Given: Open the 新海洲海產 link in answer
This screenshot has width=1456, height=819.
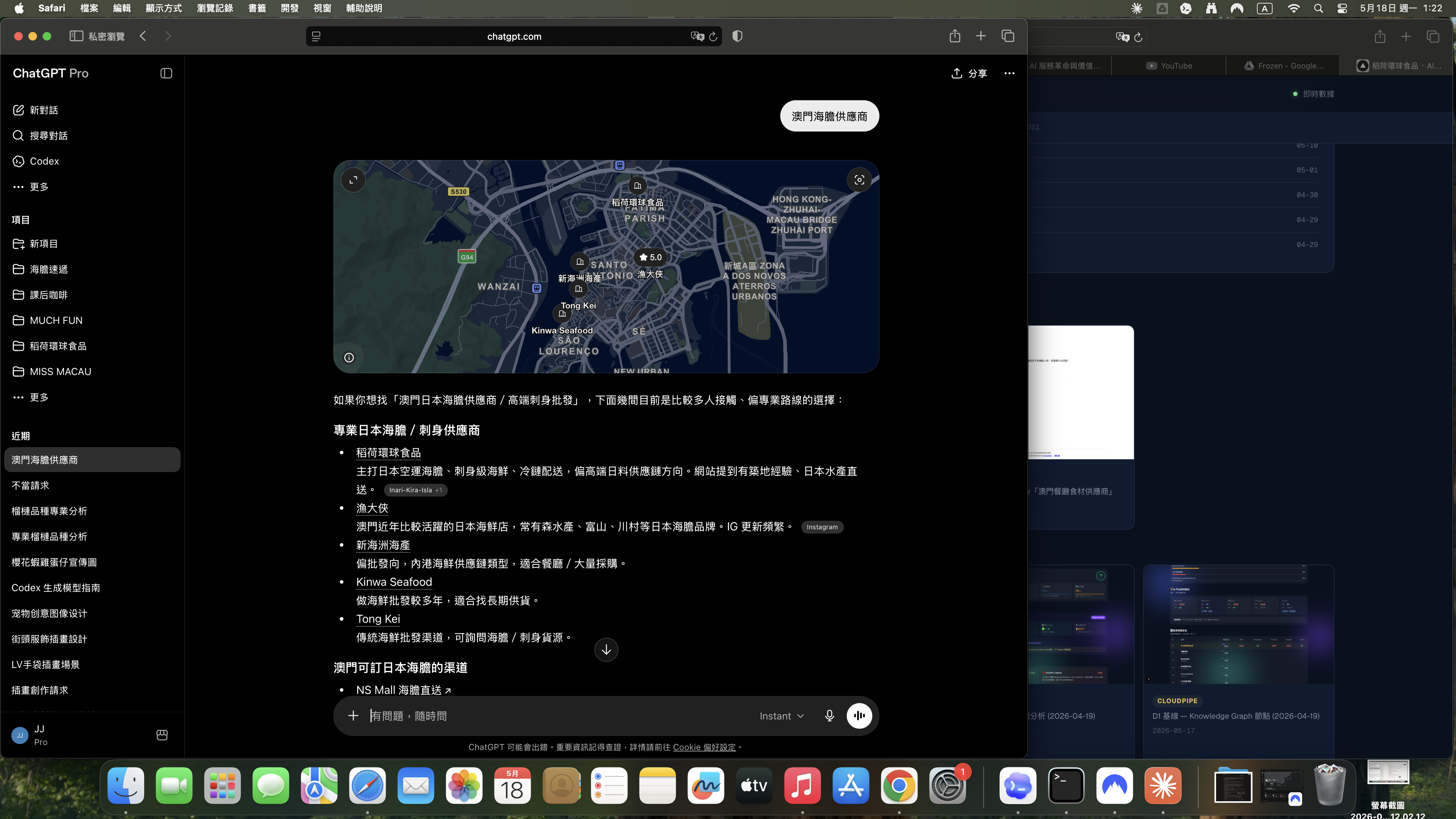Looking at the screenshot, I should pyautogui.click(x=382, y=545).
